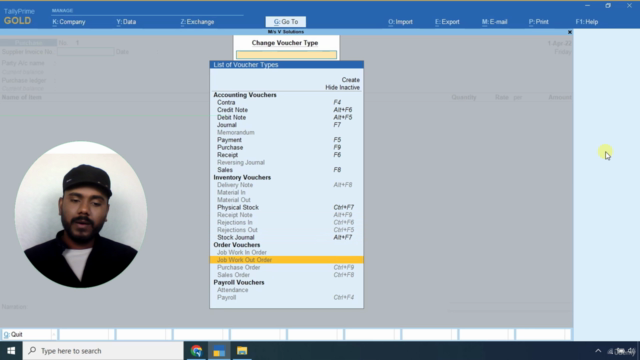Select the Material In voucher type
The image size is (640, 360).
coord(286,192)
